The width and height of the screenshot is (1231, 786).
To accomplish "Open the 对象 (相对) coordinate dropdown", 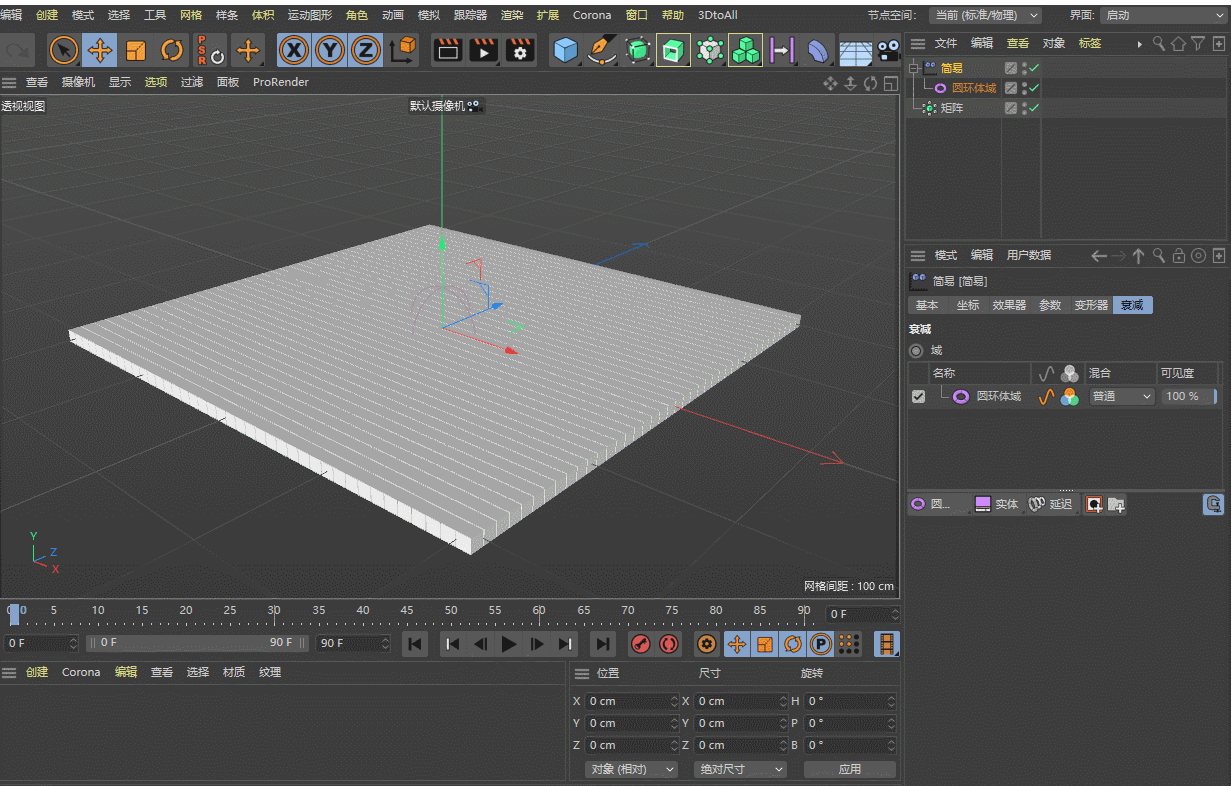I will click(631, 769).
